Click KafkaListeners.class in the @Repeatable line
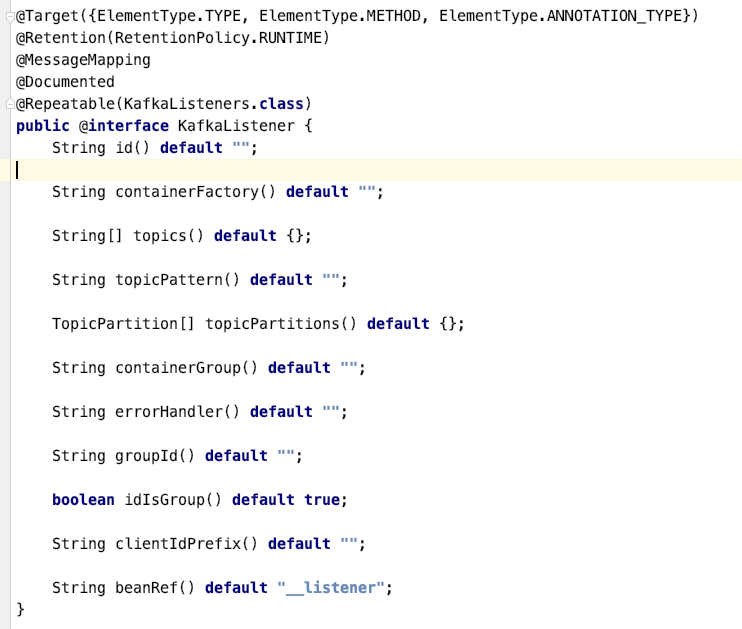742x629 pixels. click(x=213, y=104)
